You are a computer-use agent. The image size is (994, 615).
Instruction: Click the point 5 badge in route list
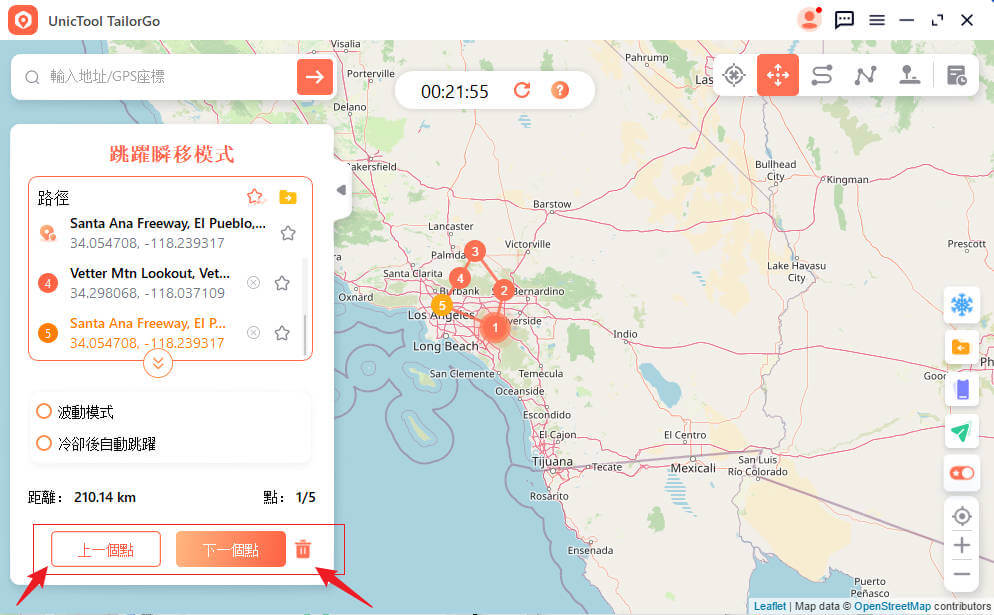(x=48, y=333)
